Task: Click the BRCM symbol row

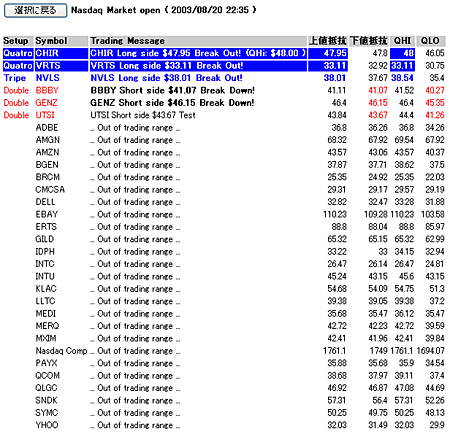Action: [x=48, y=177]
